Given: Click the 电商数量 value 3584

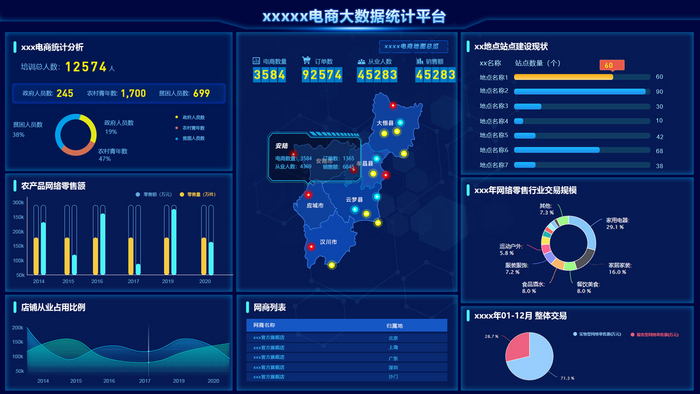Looking at the screenshot, I should click(x=269, y=75).
